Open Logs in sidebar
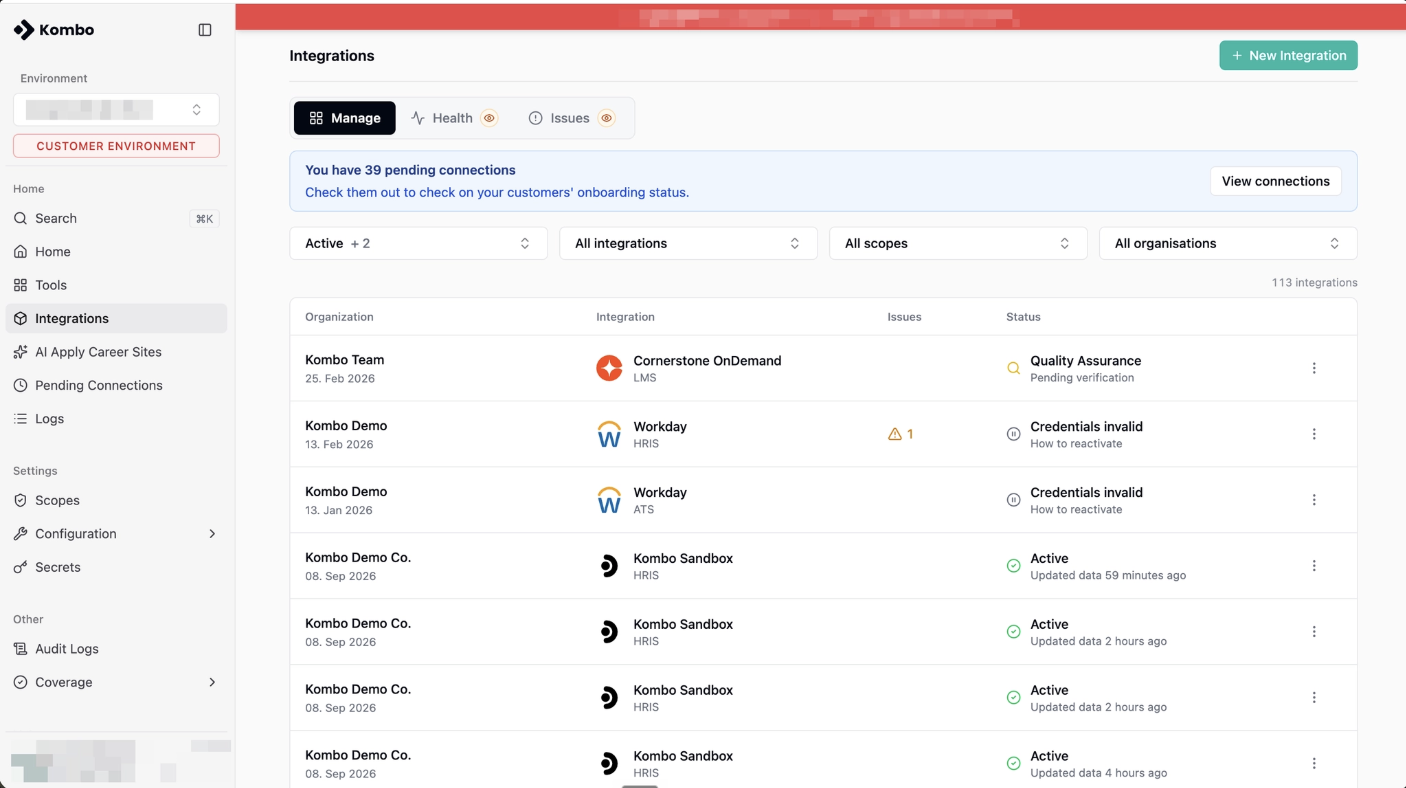Image resolution: width=1406 pixels, height=788 pixels. coord(116,419)
